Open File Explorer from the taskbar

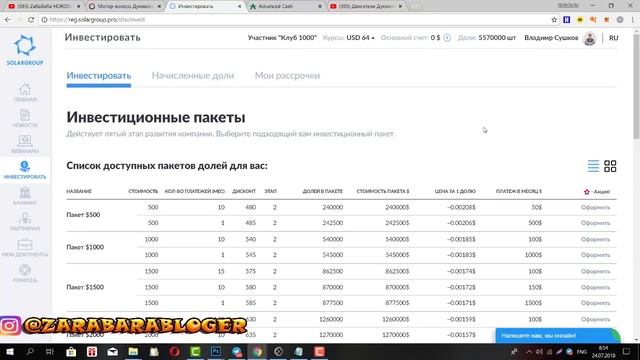click(x=133, y=351)
